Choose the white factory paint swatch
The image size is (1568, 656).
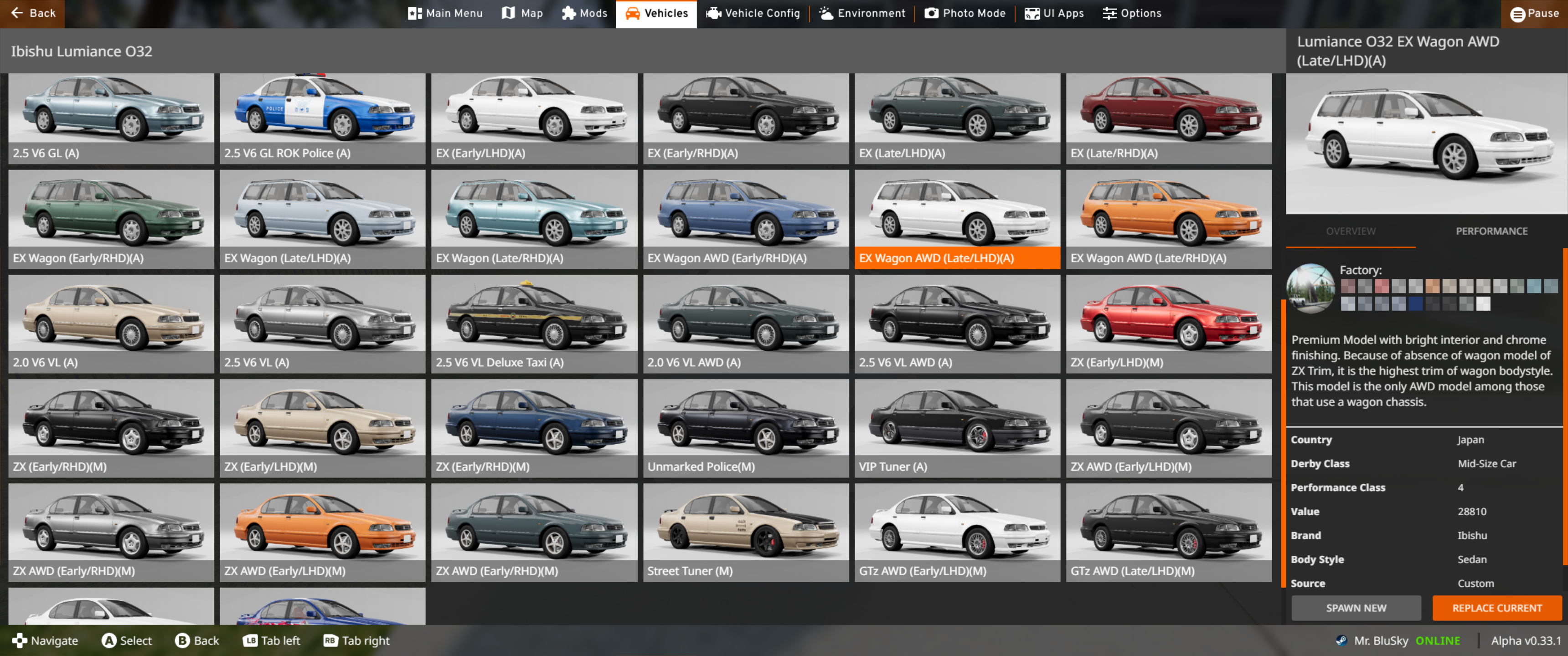point(1483,304)
